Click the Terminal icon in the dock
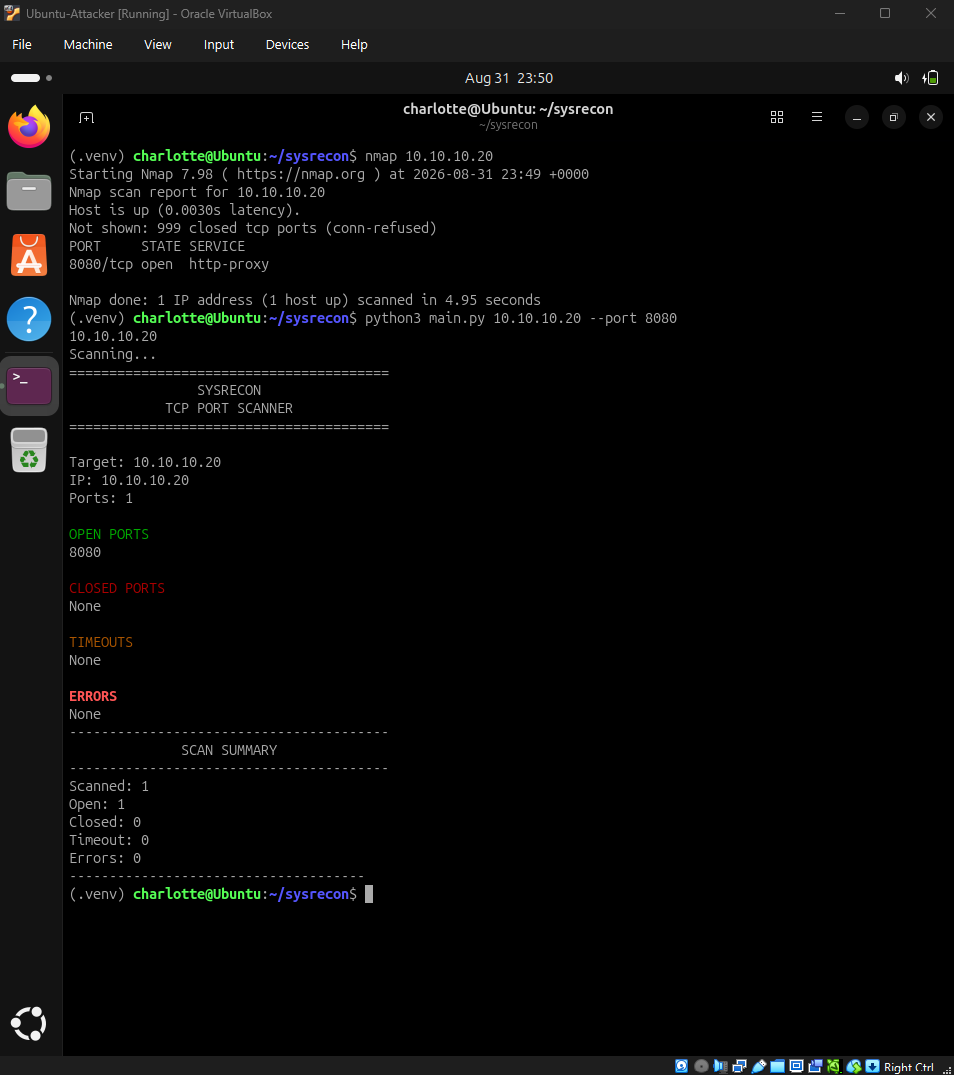Viewport: 954px width, 1075px height. pyautogui.click(x=29, y=386)
